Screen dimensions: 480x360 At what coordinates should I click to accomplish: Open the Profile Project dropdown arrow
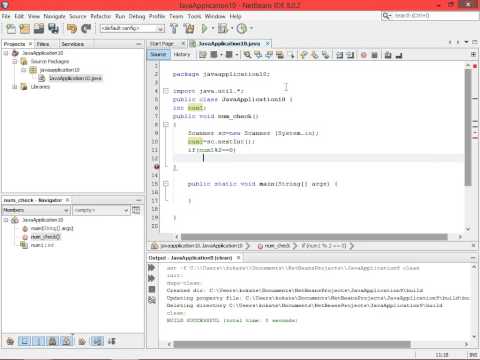click(251, 29)
